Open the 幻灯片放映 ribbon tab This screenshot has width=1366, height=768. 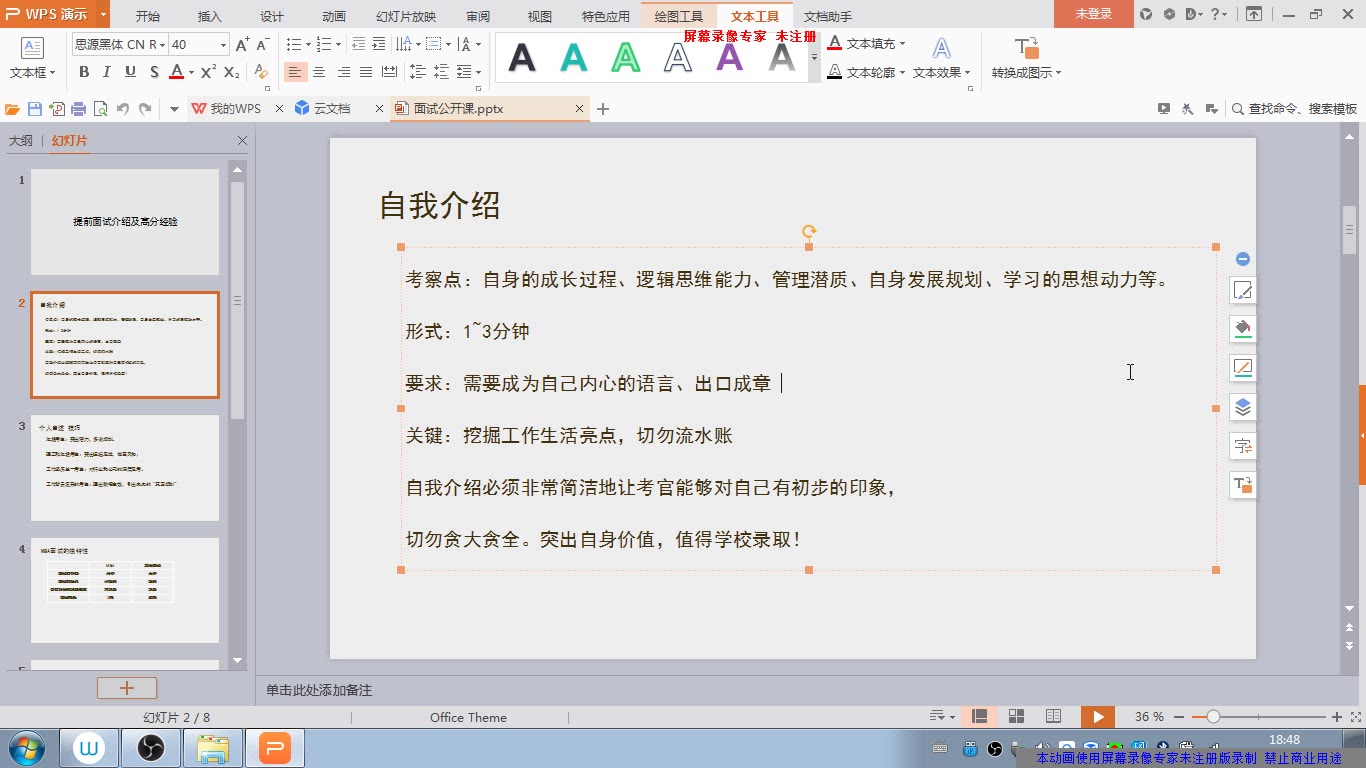pos(406,16)
